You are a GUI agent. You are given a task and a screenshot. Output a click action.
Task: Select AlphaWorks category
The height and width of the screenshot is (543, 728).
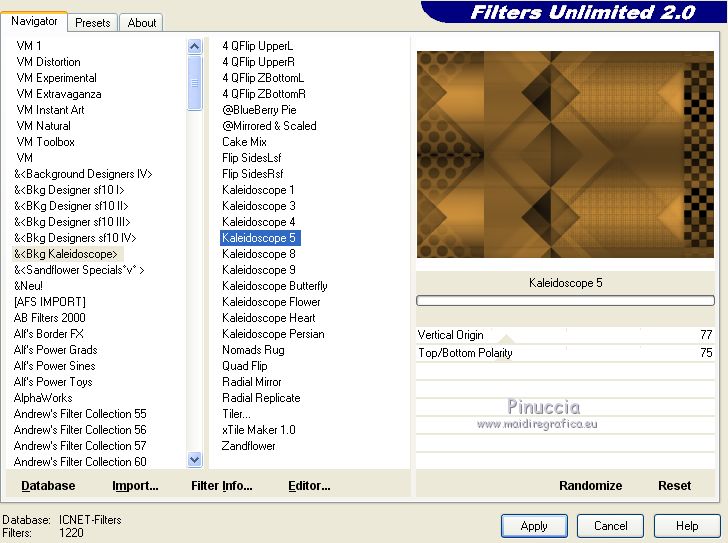[x=43, y=398]
